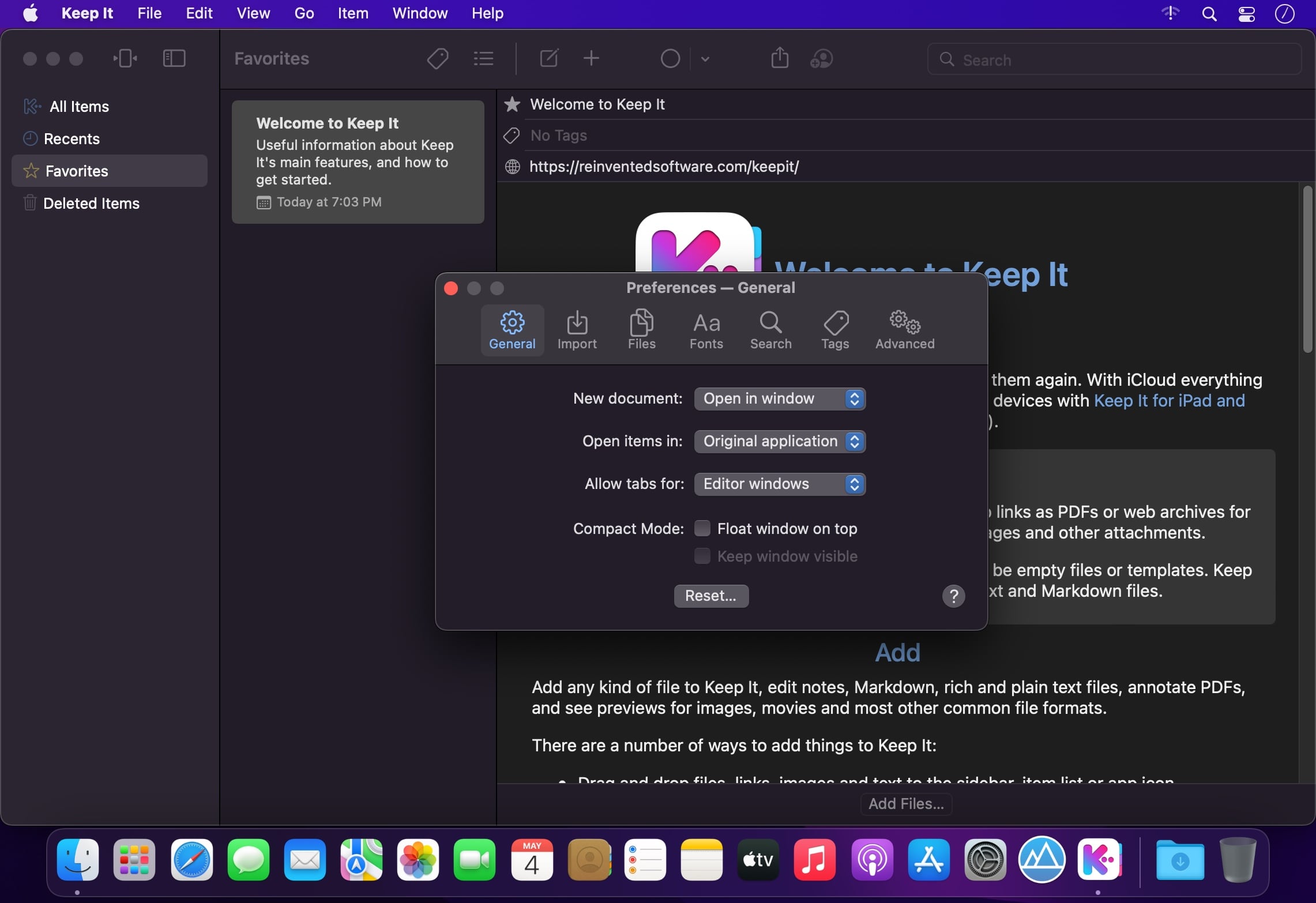Open the New document dropdown
This screenshot has height=903, width=1316.
(x=779, y=398)
